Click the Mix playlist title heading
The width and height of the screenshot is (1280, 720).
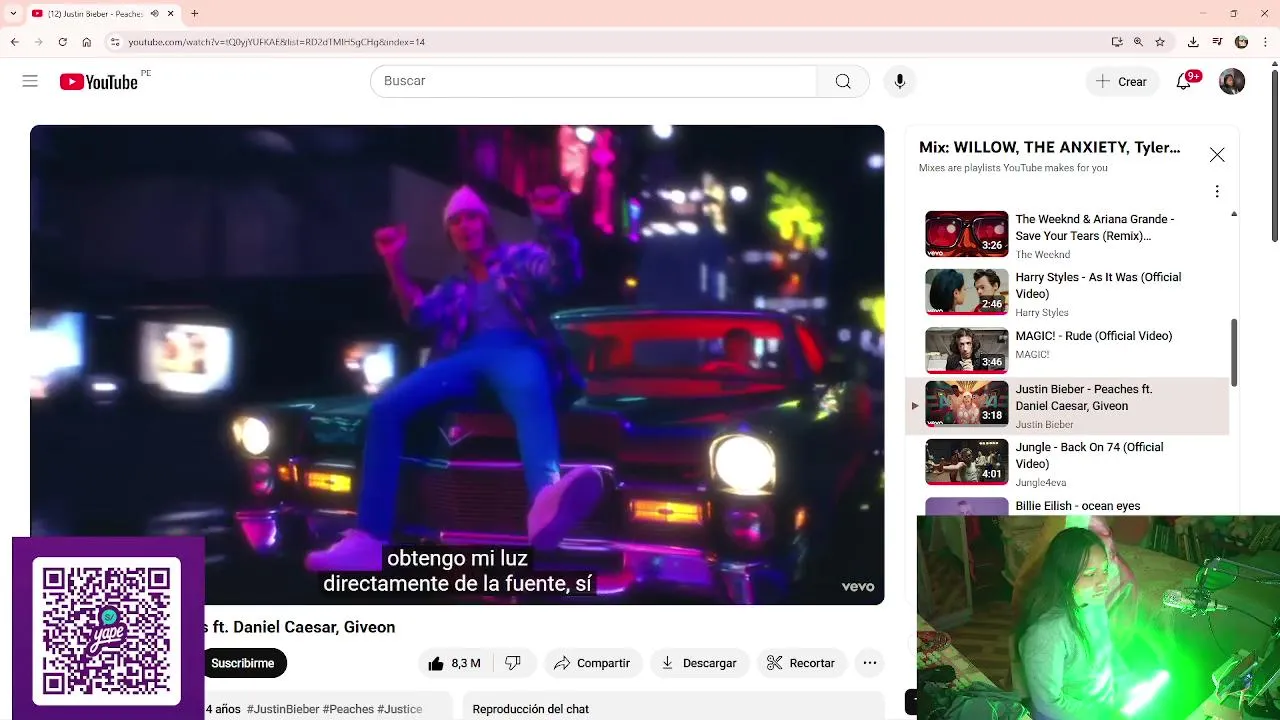tap(1049, 147)
